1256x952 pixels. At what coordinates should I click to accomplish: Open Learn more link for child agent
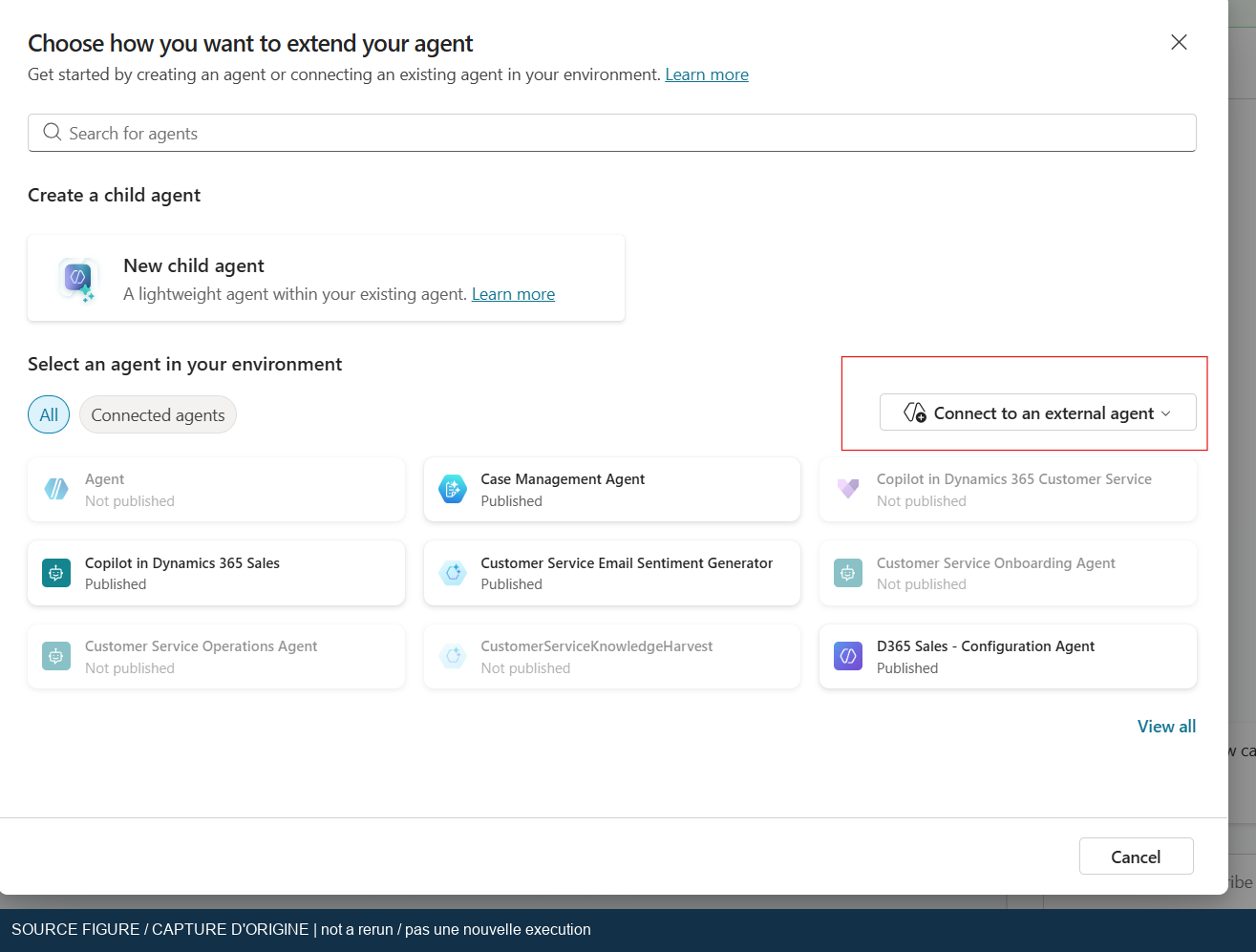pyautogui.click(x=513, y=294)
